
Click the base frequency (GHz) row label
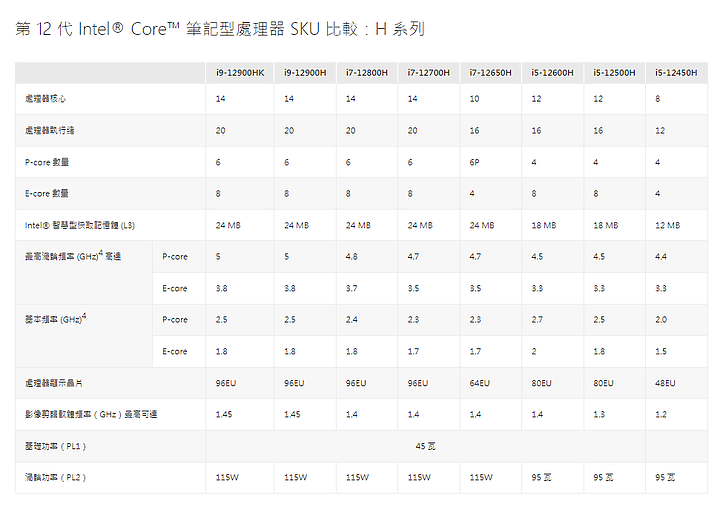56,319
